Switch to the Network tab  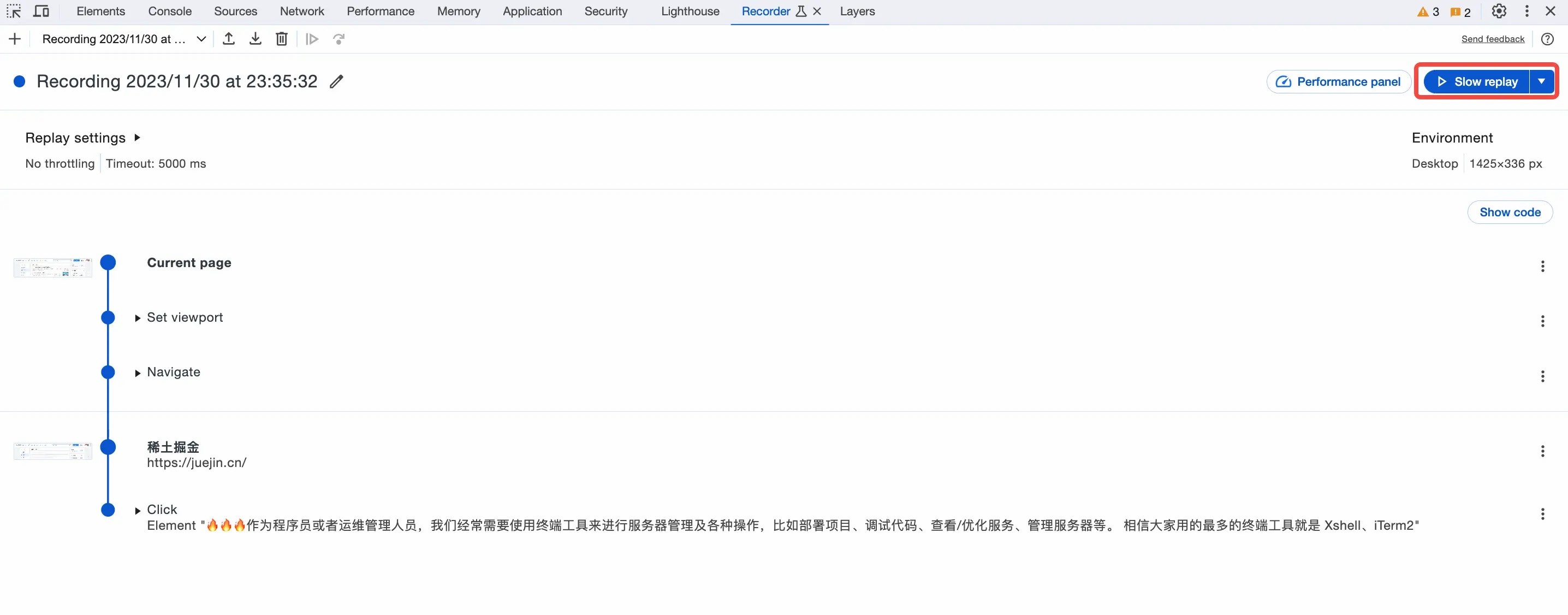coord(302,11)
